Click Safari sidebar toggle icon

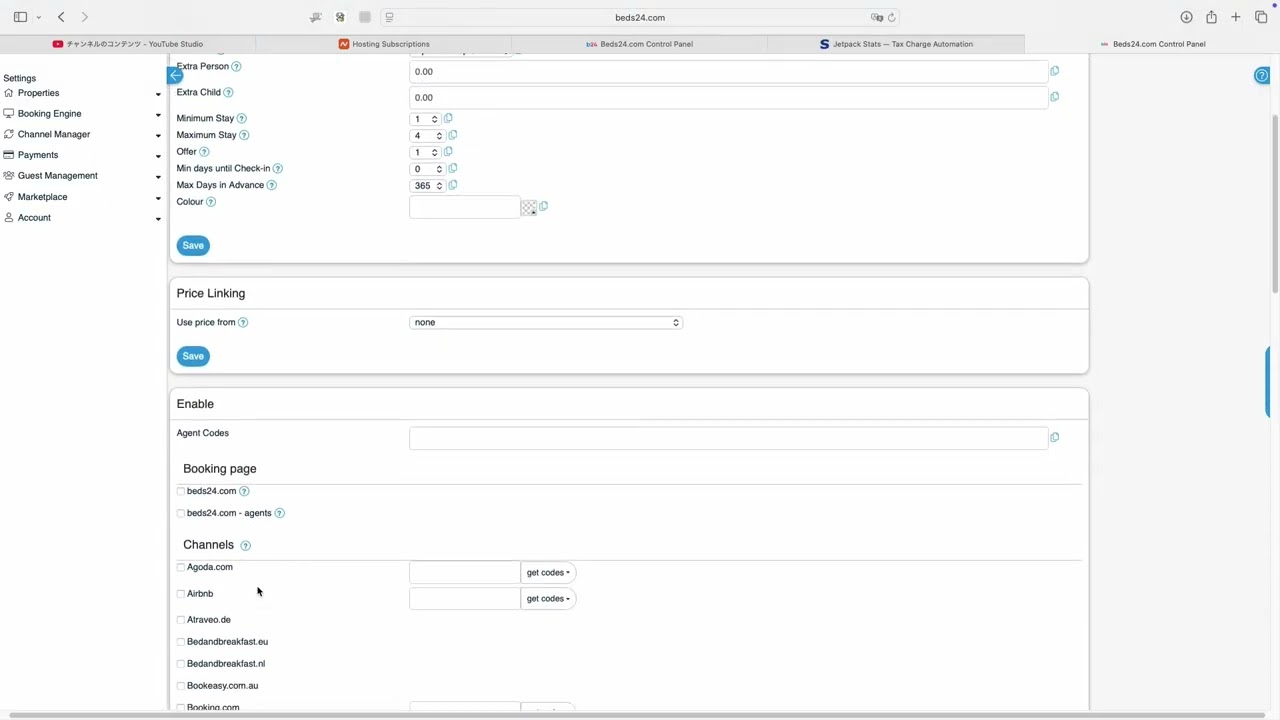click(x=20, y=17)
